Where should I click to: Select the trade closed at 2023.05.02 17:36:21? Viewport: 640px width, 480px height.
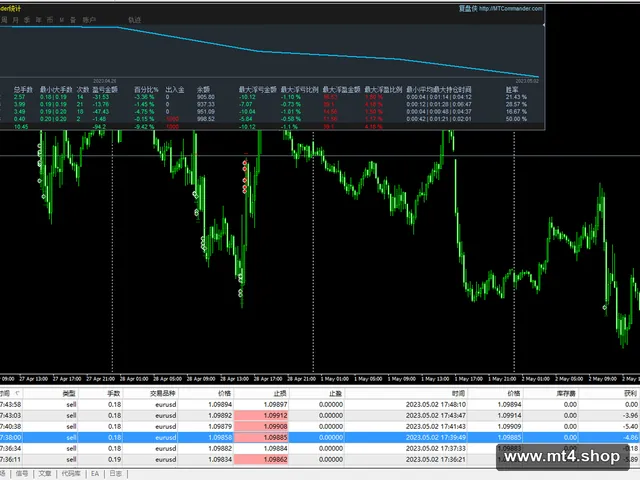[320, 460]
